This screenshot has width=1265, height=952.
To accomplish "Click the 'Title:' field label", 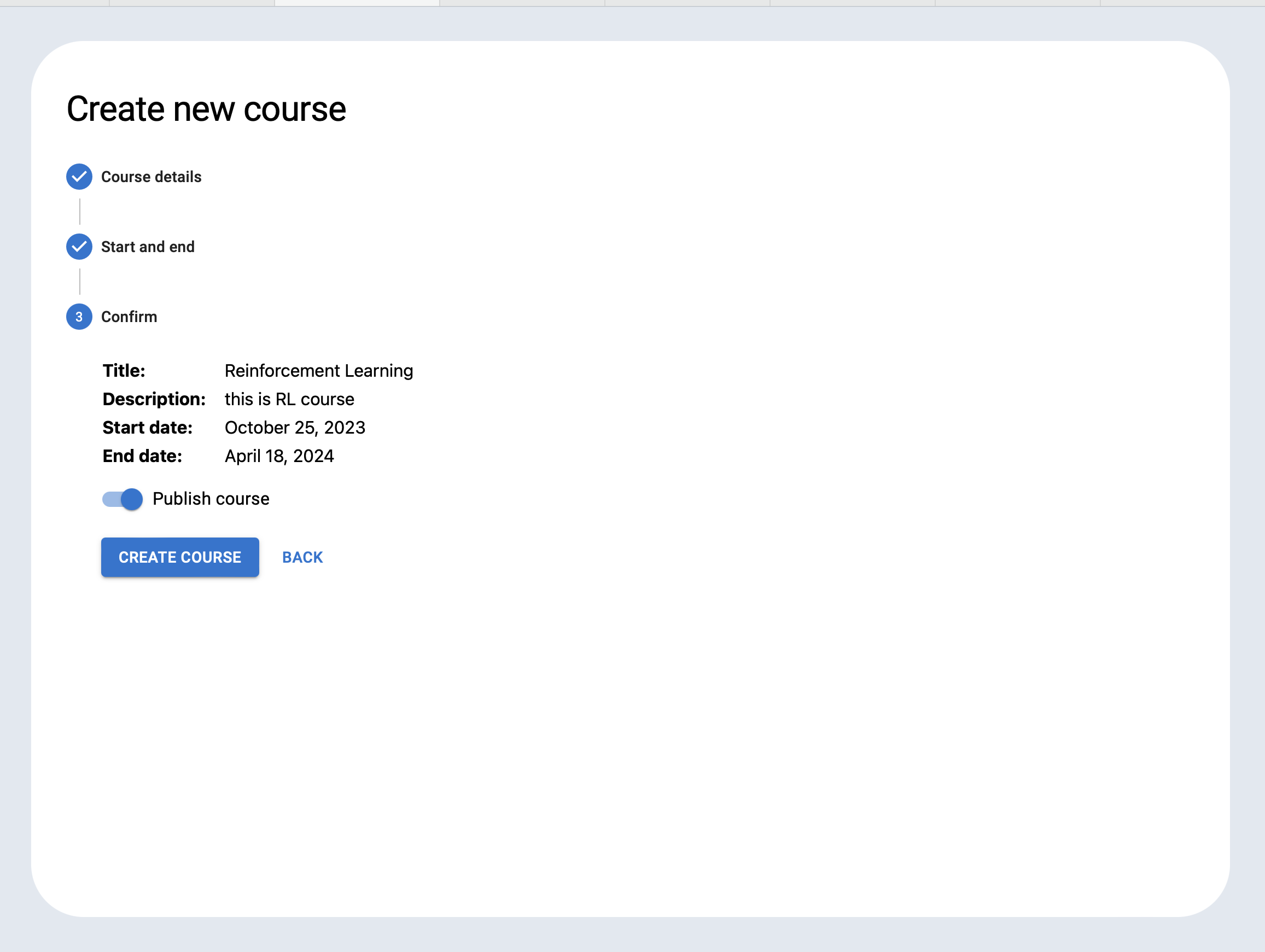I will [x=124, y=371].
